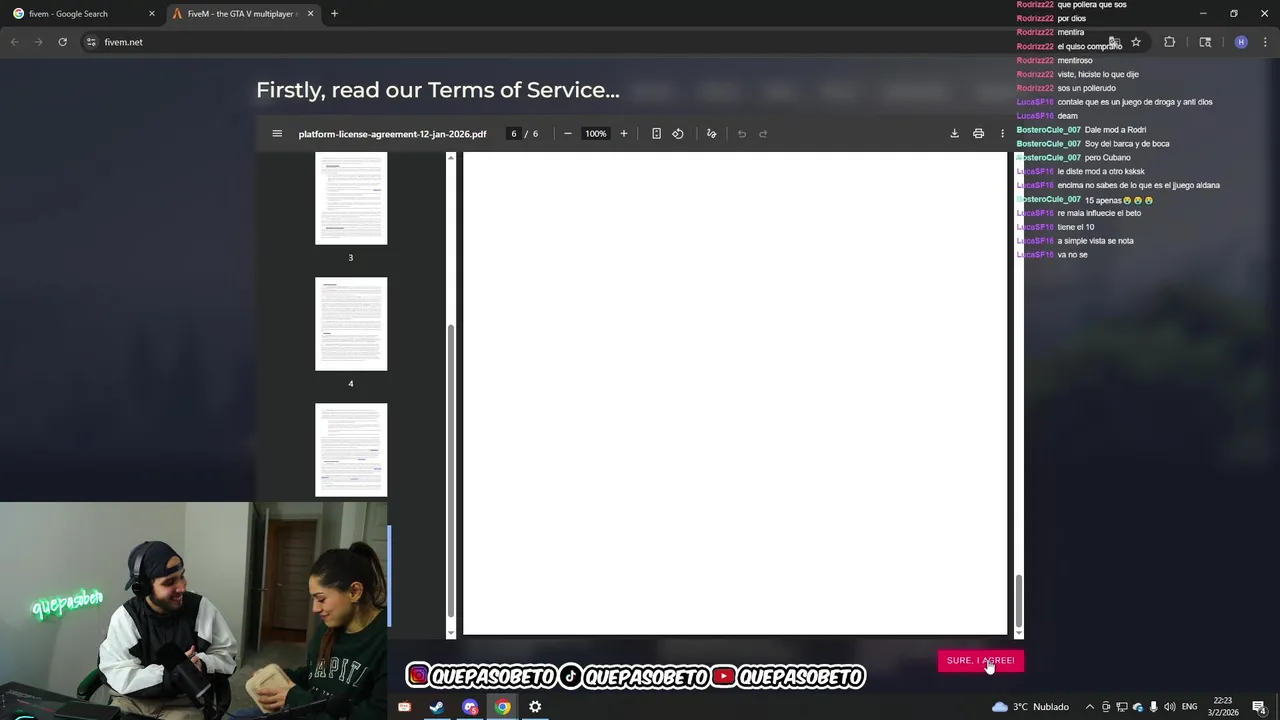Print the PDF document
The width and height of the screenshot is (1280, 720).
click(x=978, y=134)
